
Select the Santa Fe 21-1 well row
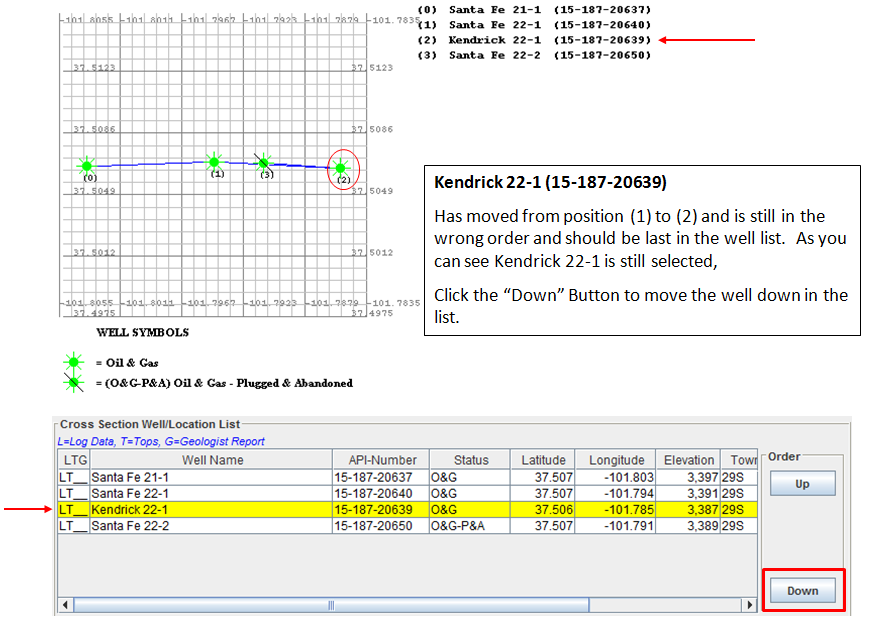pyautogui.click(x=407, y=477)
